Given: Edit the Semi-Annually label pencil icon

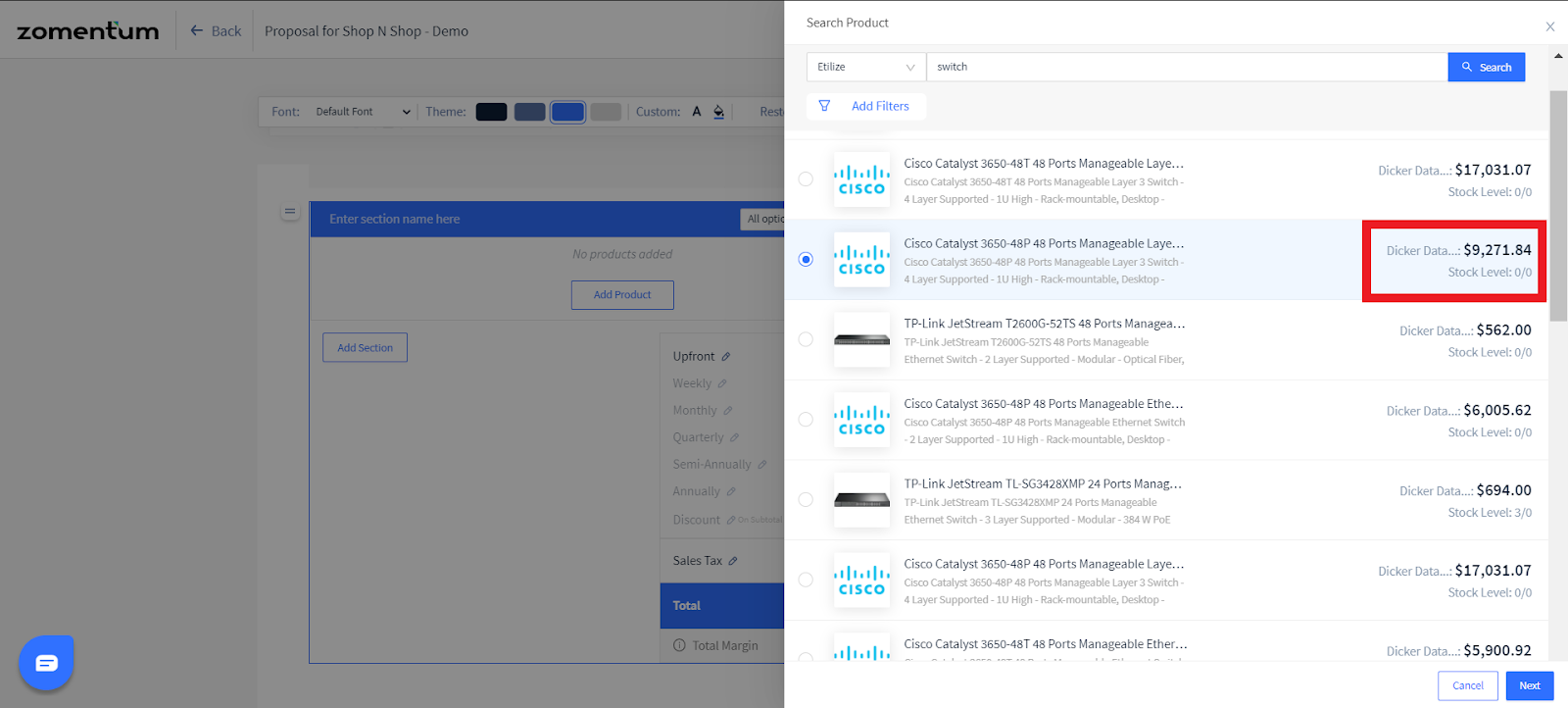Looking at the screenshot, I should (x=762, y=465).
